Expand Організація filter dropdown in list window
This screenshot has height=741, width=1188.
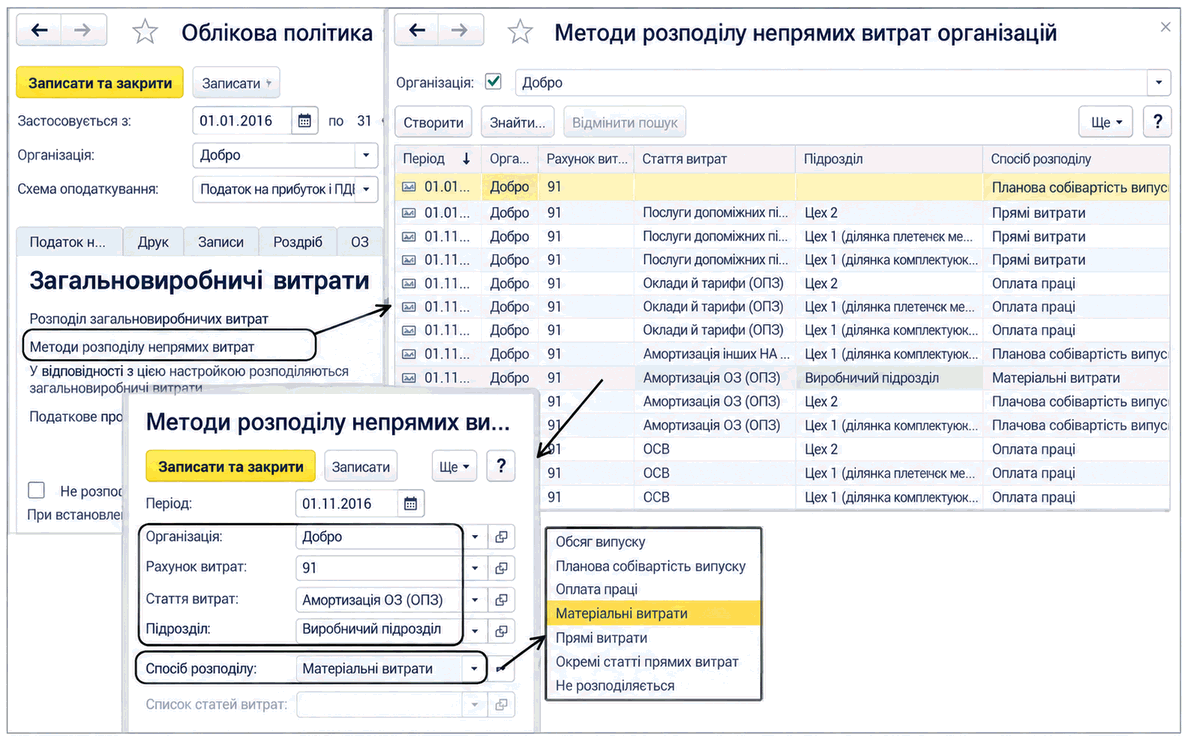(1158, 82)
